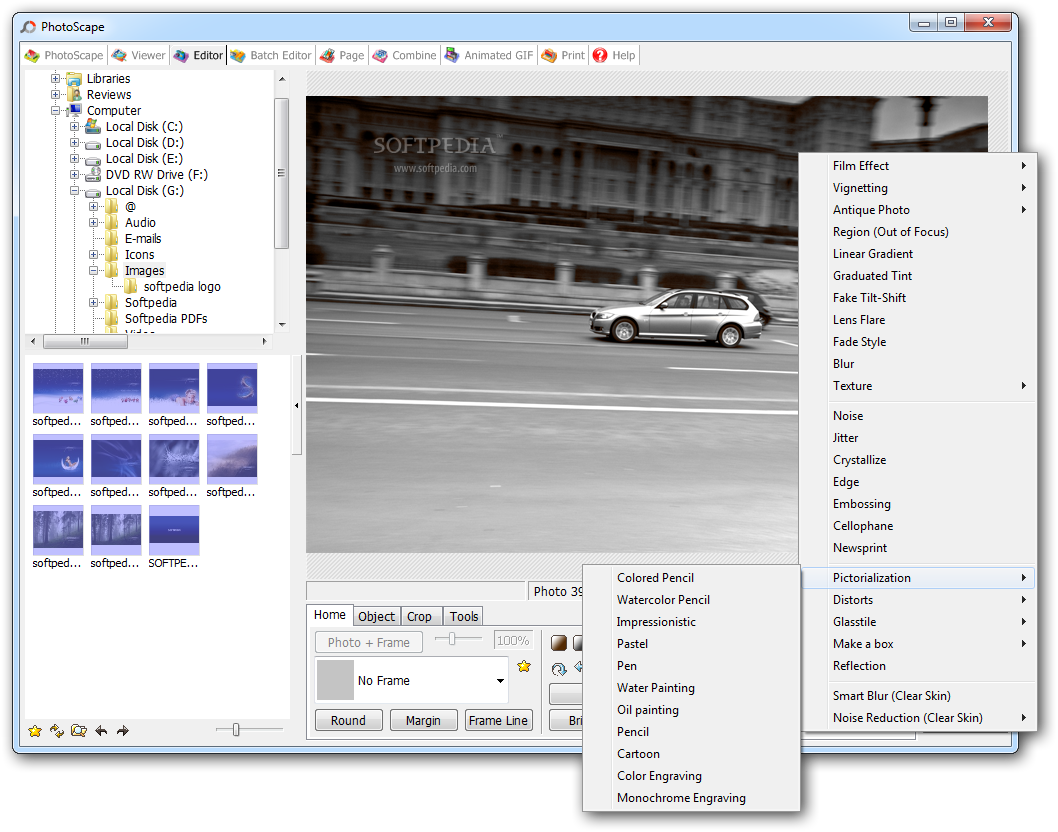This screenshot has height=832, width=1058.
Task: Click the back arrow icon near the slider
Action: [x=100, y=731]
